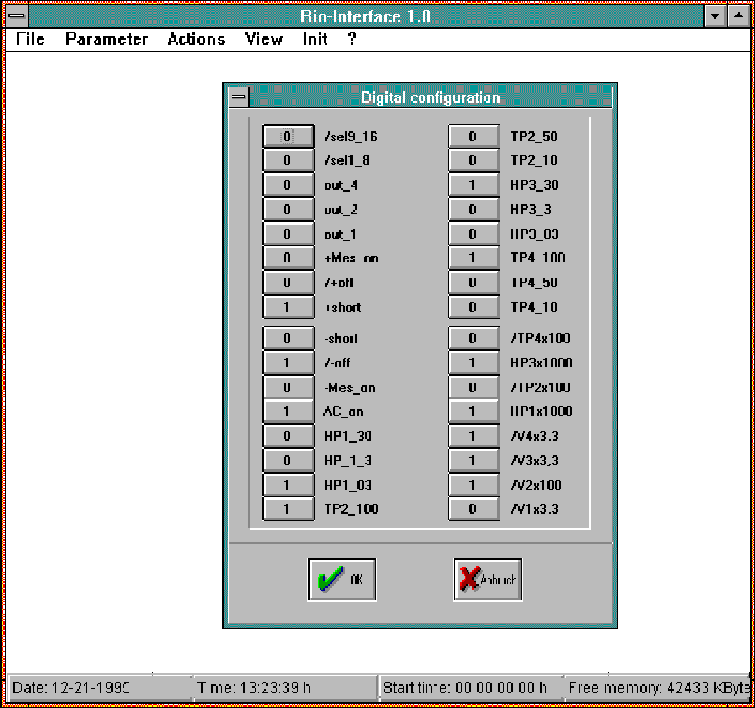Enable the TP4_10 bit

pyautogui.click(x=473, y=307)
